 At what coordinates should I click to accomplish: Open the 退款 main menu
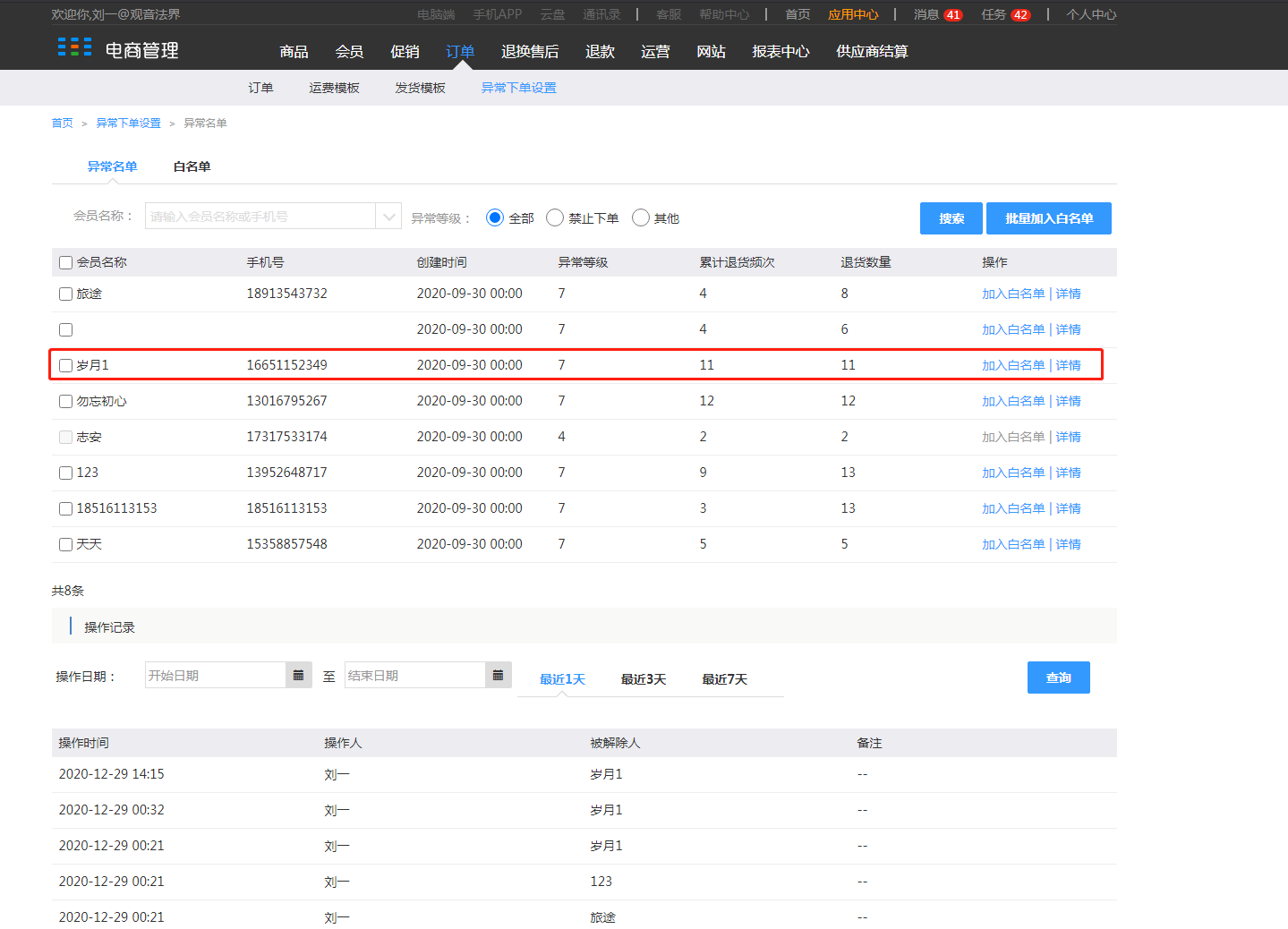600,52
